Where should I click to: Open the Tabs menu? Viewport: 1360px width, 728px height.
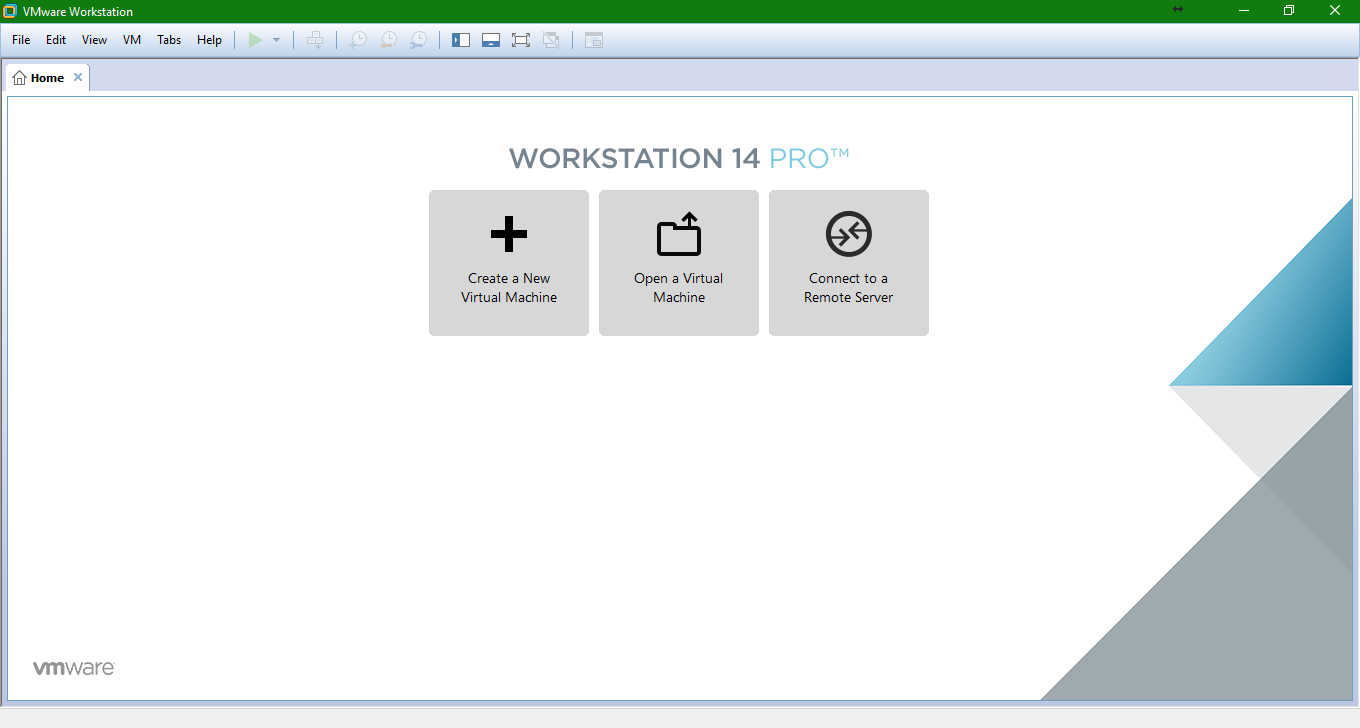point(169,40)
